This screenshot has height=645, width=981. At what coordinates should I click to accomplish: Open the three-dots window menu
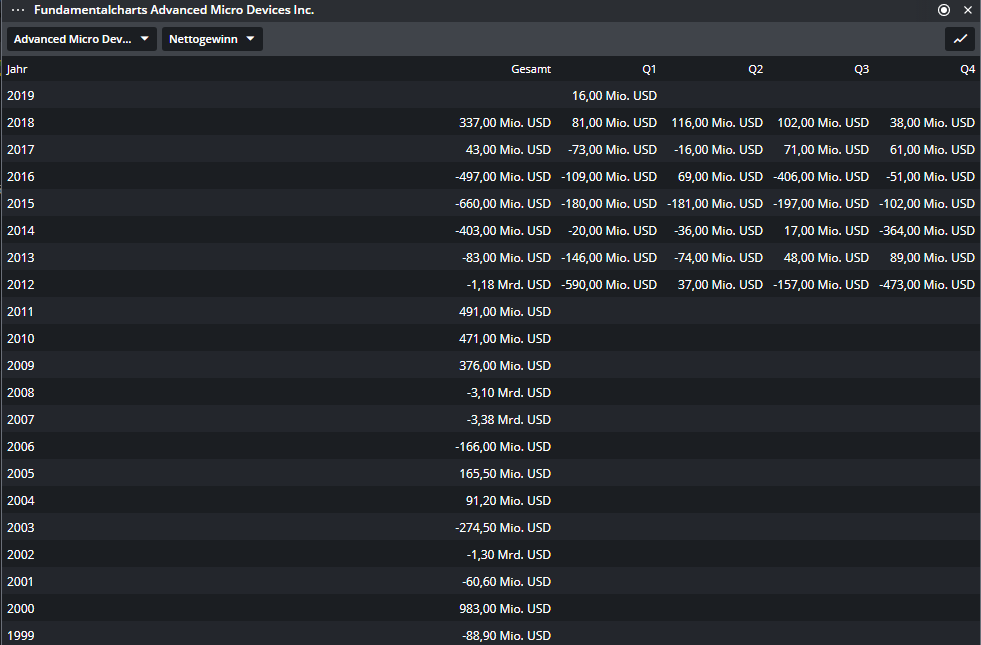point(18,10)
